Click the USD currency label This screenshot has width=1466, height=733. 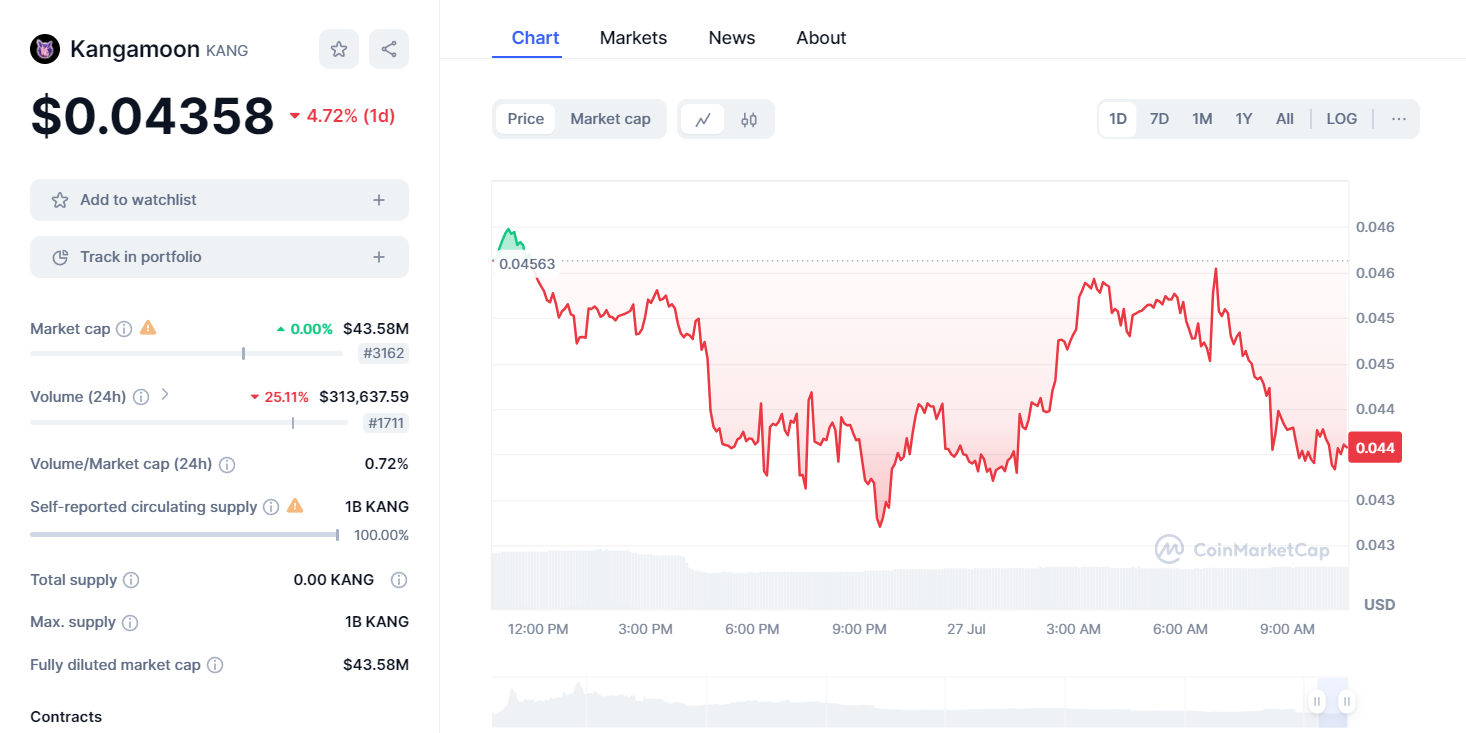[x=1379, y=605]
